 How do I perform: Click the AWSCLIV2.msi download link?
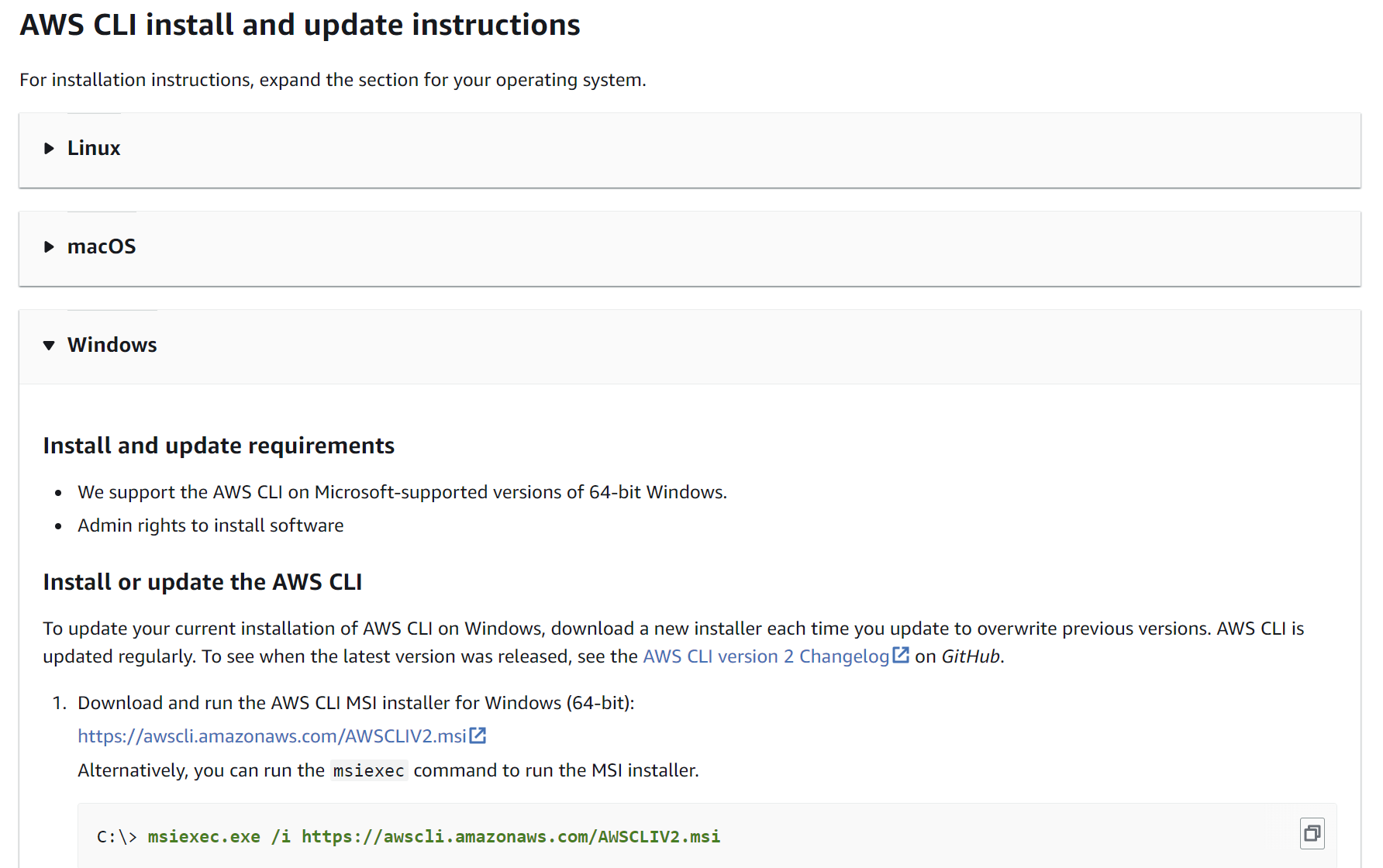(x=272, y=736)
